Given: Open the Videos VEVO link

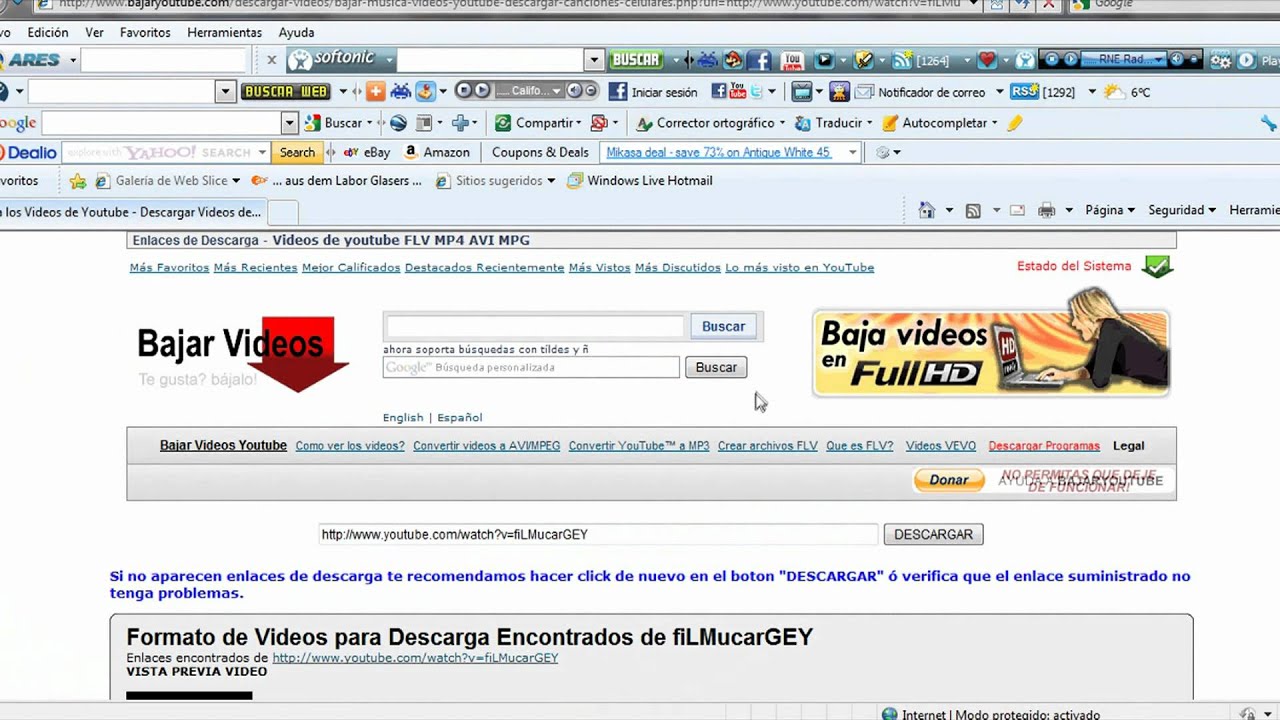Looking at the screenshot, I should (941, 446).
